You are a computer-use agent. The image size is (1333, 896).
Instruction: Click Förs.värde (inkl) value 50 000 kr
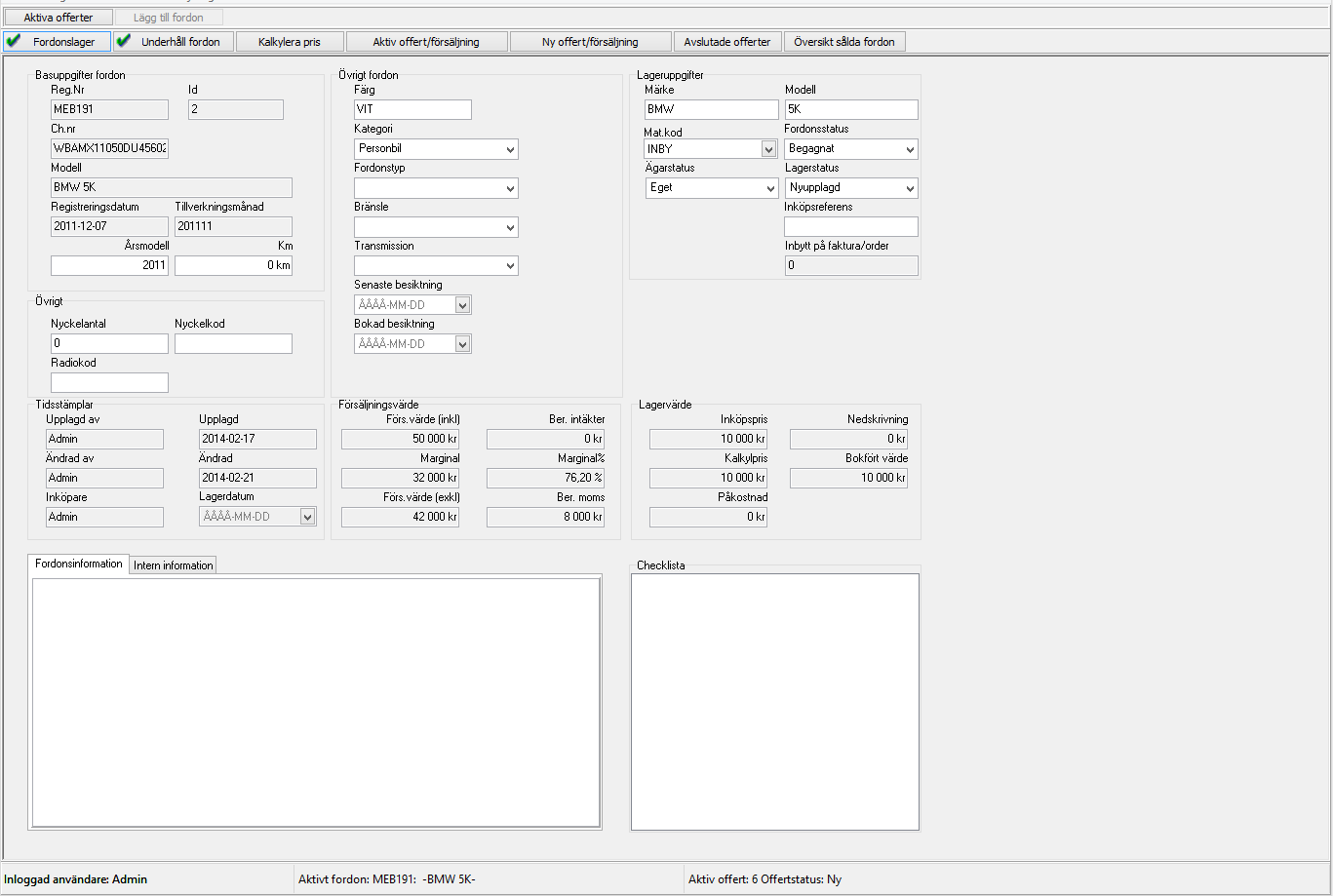pos(400,439)
